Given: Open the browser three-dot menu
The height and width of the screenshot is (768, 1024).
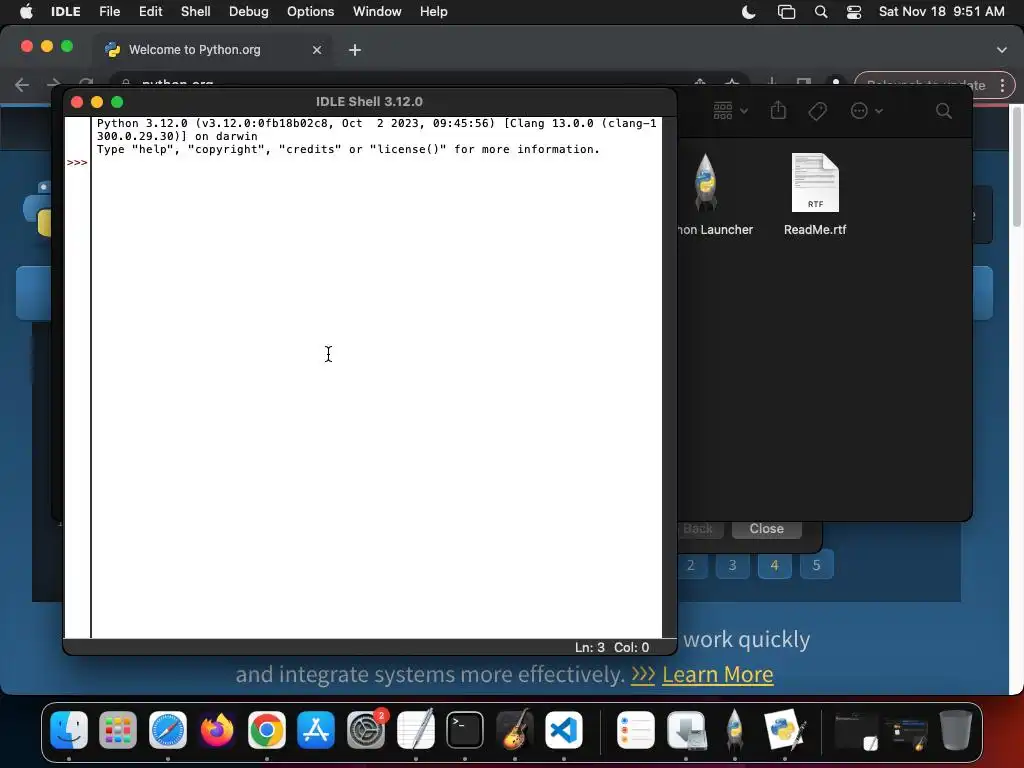Looking at the screenshot, I should point(1002,86).
